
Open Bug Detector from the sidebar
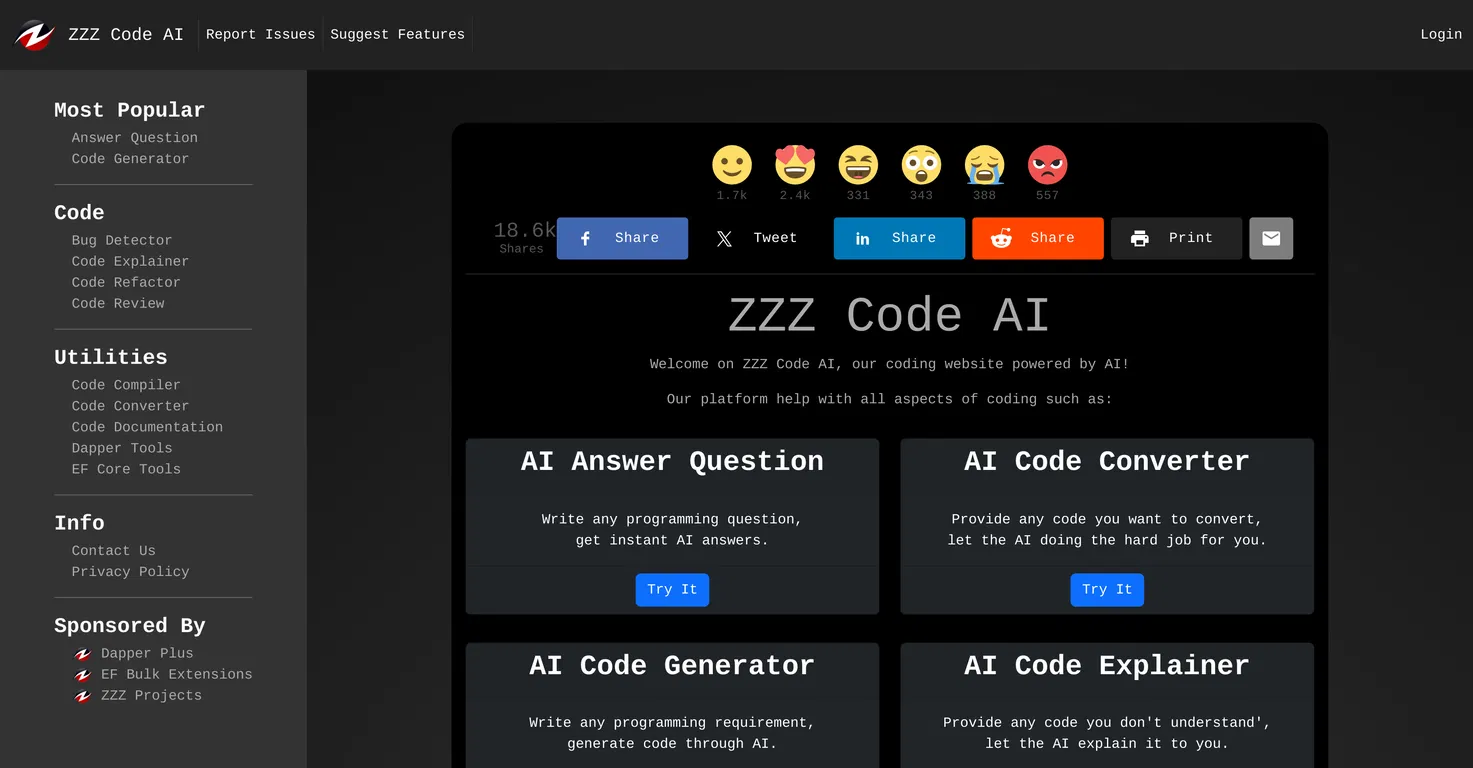click(x=122, y=240)
